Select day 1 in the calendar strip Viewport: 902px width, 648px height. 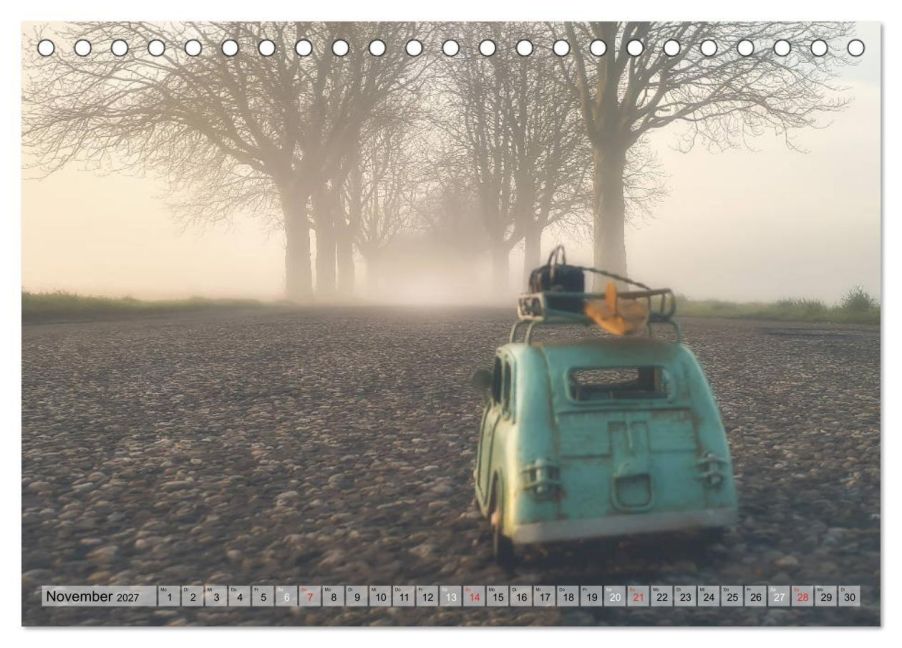(x=169, y=596)
